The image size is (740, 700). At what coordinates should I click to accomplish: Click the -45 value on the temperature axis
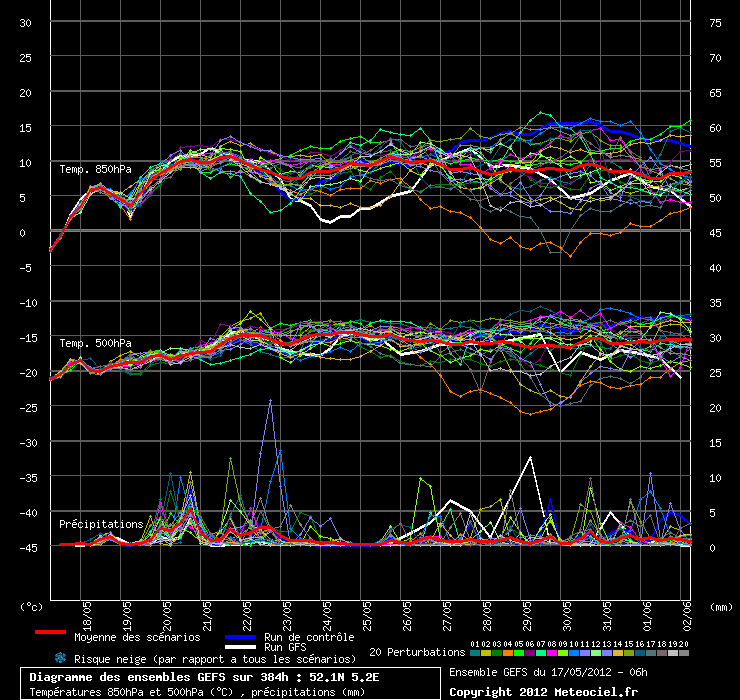(28, 548)
